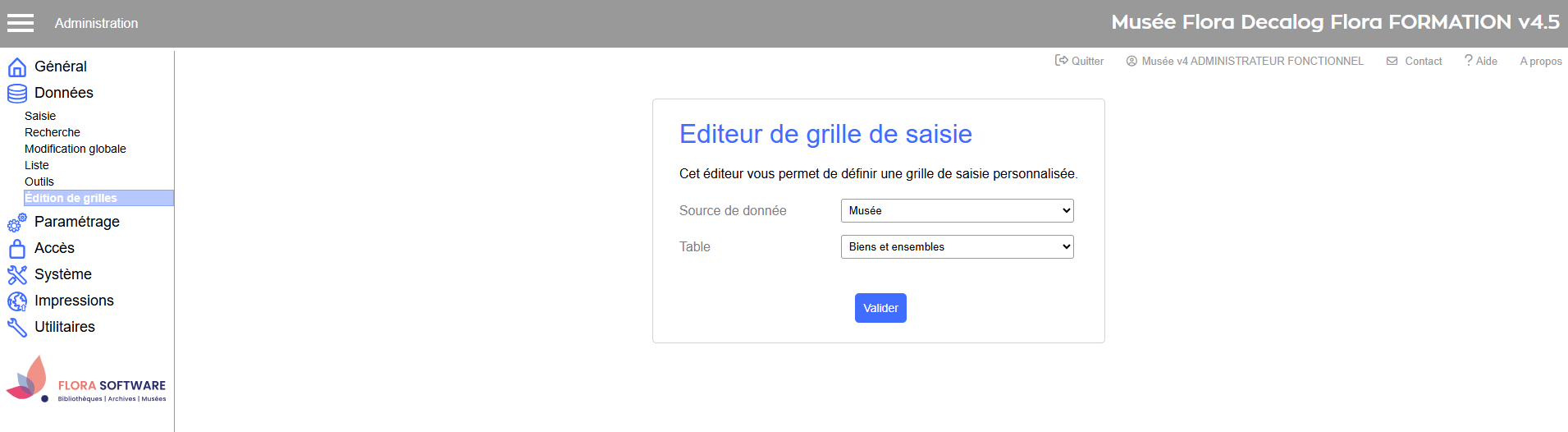
Task: Click the Utilitaires wrench icon
Action: 17,327
